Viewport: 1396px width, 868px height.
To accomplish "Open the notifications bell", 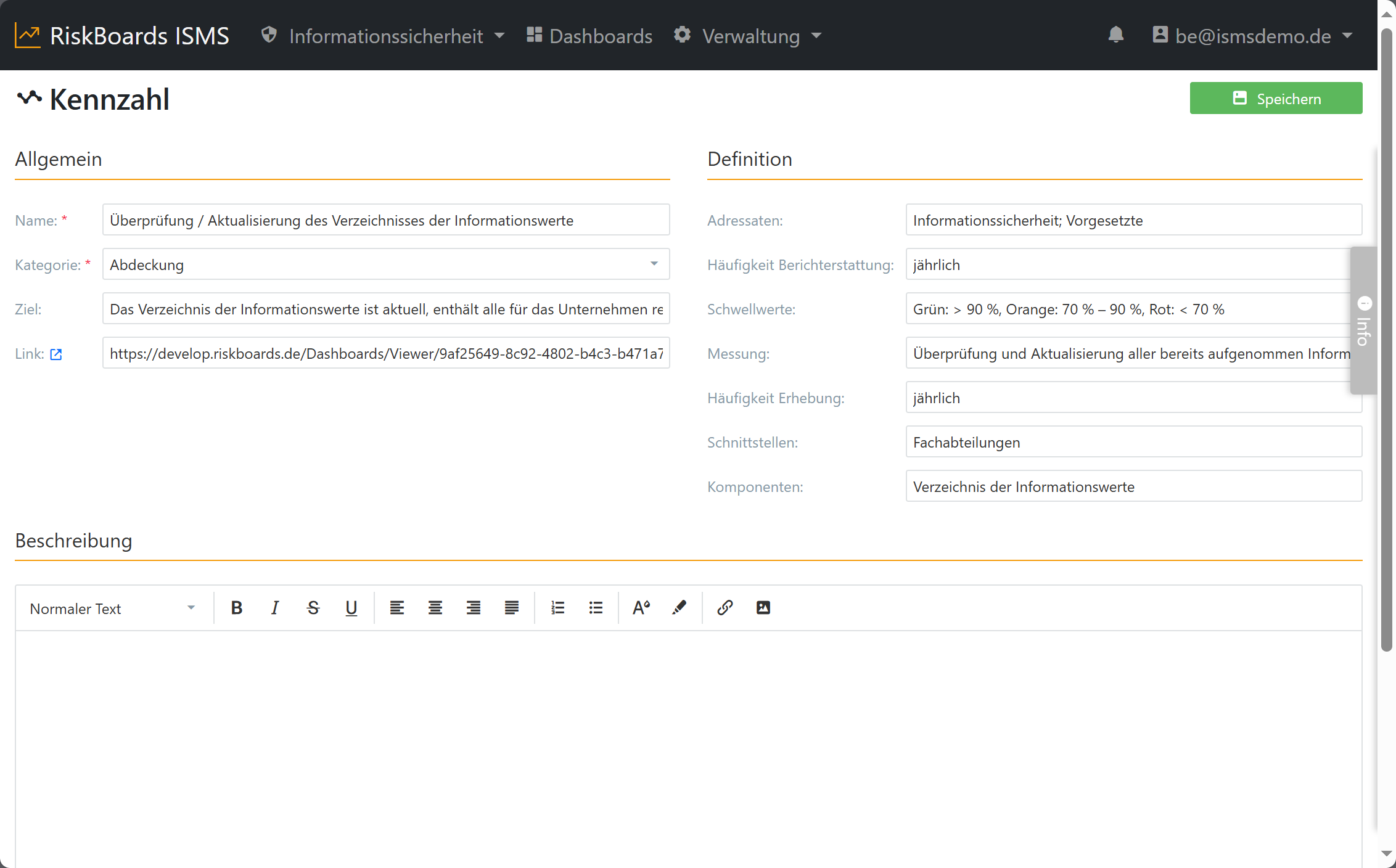I will [1115, 35].
